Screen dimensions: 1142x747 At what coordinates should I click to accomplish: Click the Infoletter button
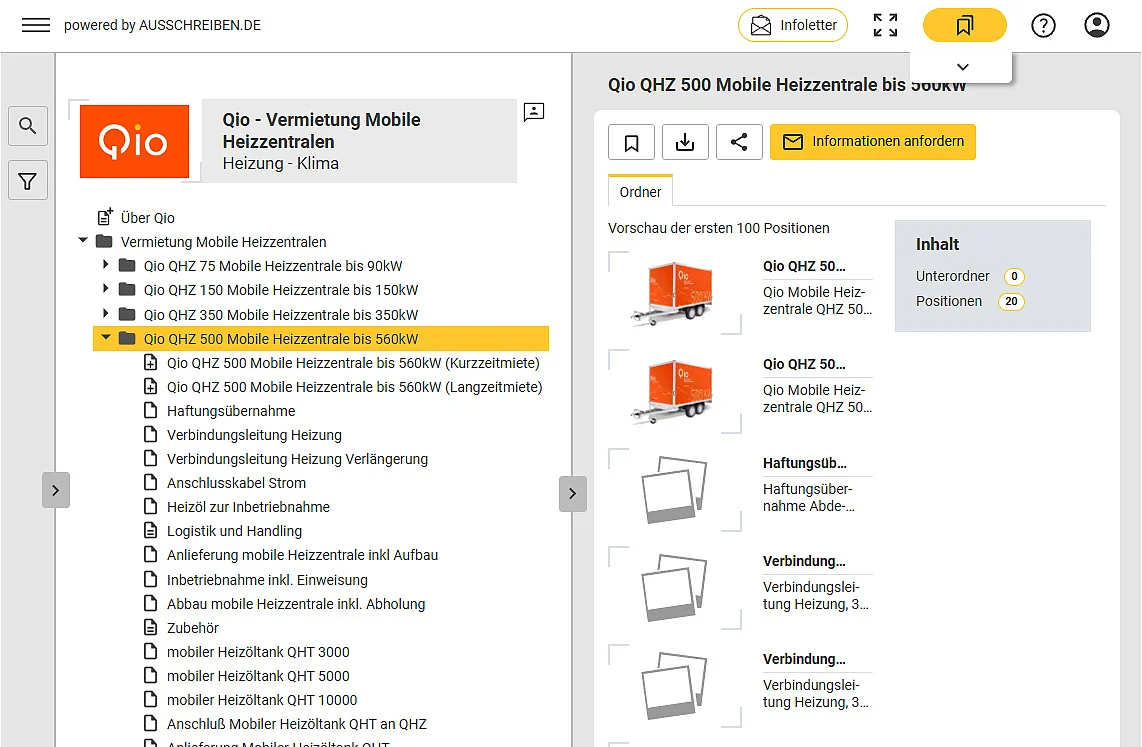[792, 25]
